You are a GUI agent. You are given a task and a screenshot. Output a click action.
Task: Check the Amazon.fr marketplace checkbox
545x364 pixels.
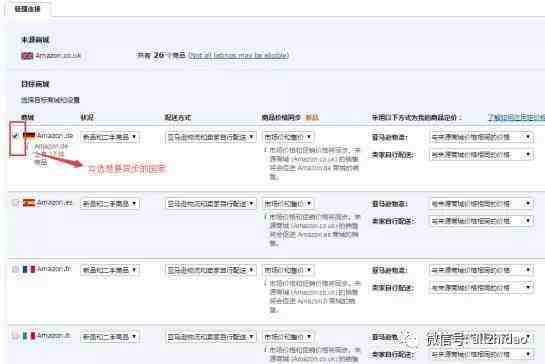[x=15, y=269]
